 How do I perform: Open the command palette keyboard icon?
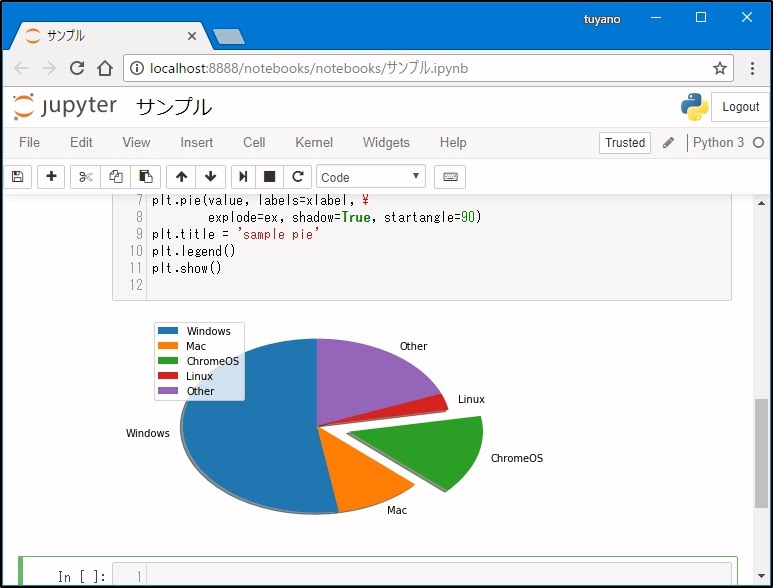click(450, 177)
